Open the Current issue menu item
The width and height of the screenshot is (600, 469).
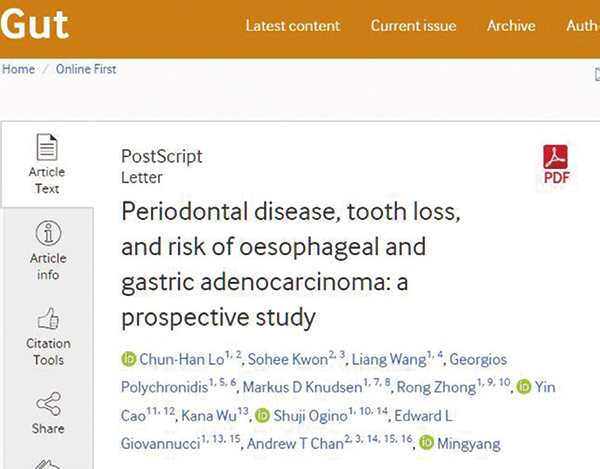point(414,26)
